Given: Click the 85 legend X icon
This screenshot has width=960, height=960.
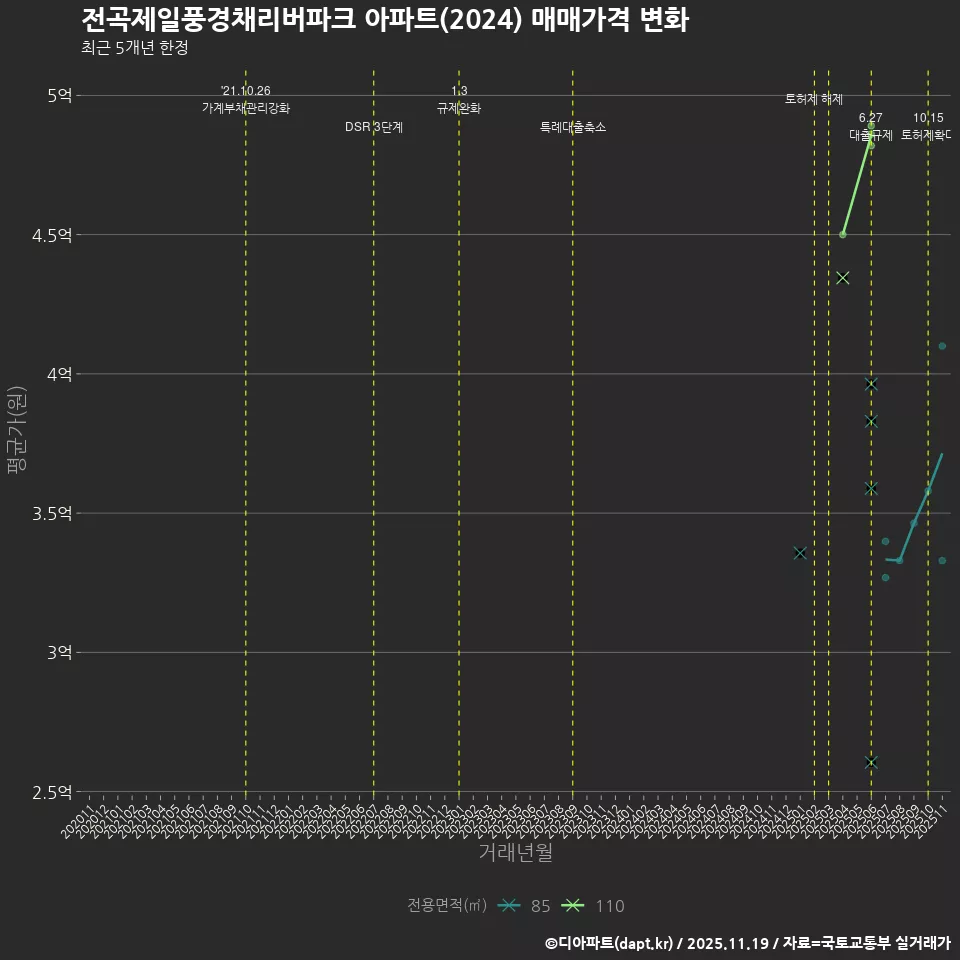Looking at the screenshot, I should tap(509, 905).
